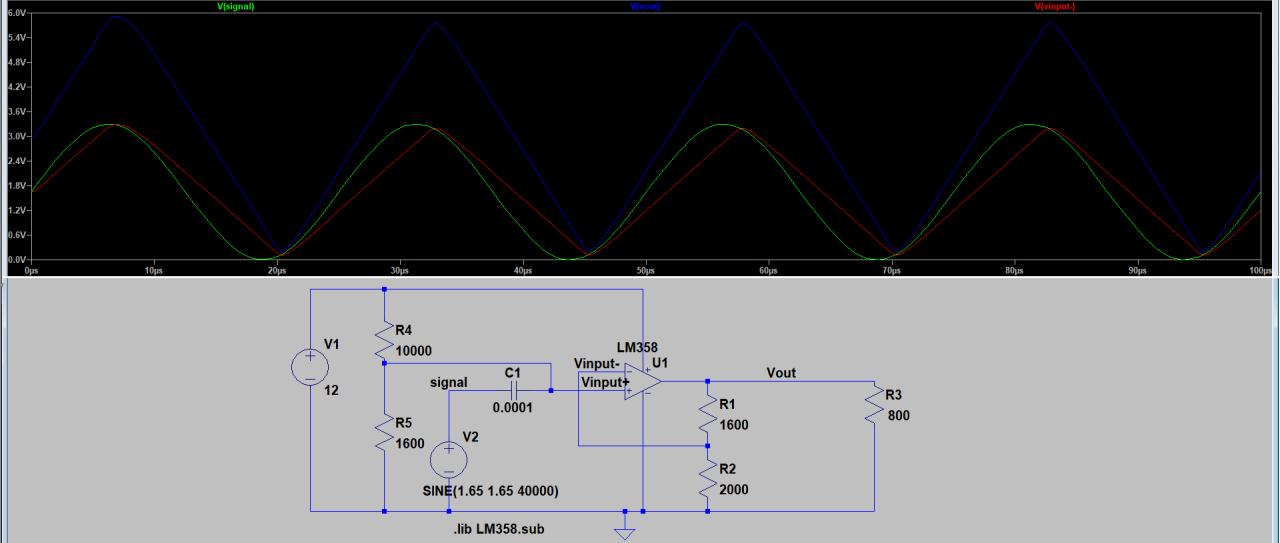Click the '0µs' time axis label
1280x543 pixels.
31,271
